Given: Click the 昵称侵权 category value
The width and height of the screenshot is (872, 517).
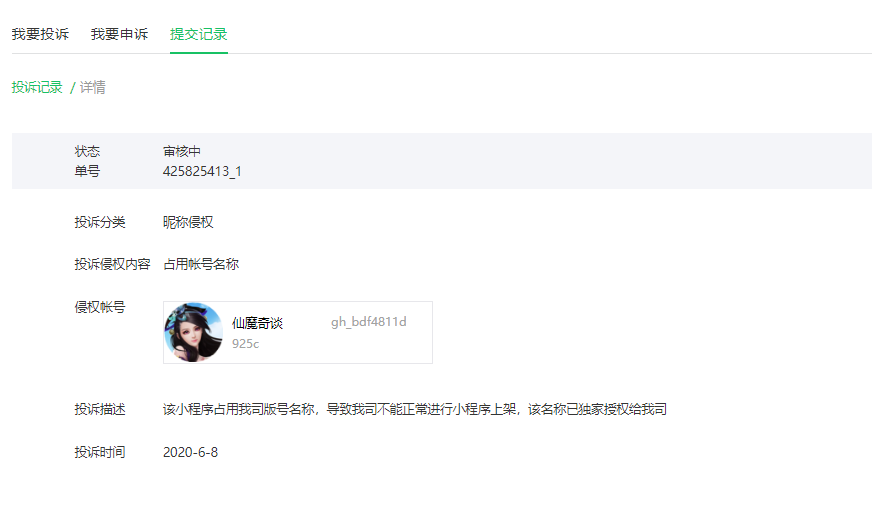Looking at the screenshot, I should (188, 222).
